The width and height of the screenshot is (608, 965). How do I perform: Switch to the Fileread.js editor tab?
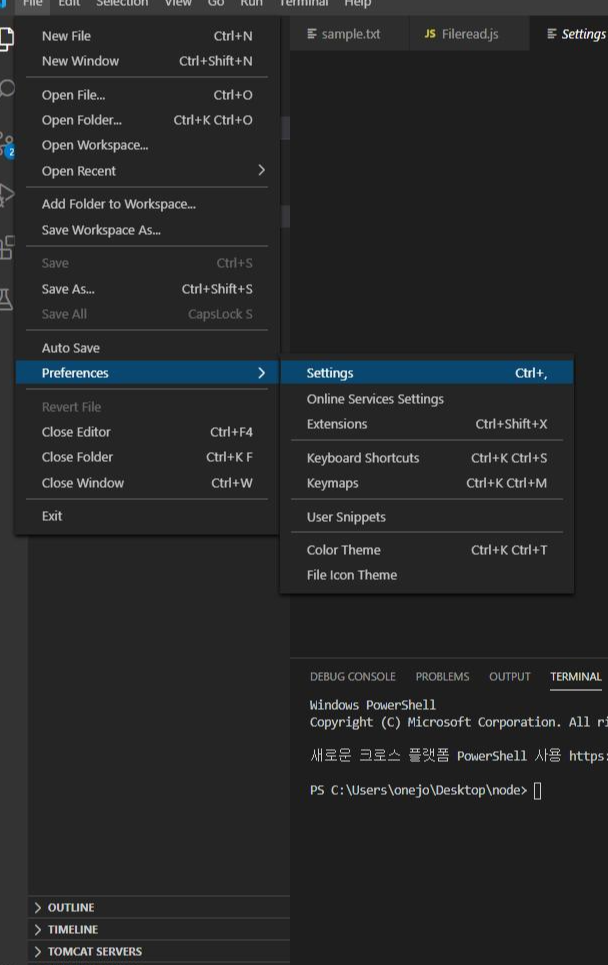point(469,34)
